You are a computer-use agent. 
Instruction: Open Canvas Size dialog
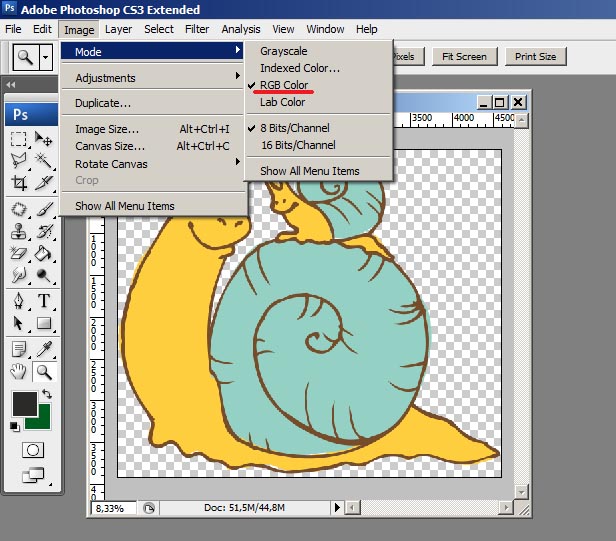[x=152, y=146]
